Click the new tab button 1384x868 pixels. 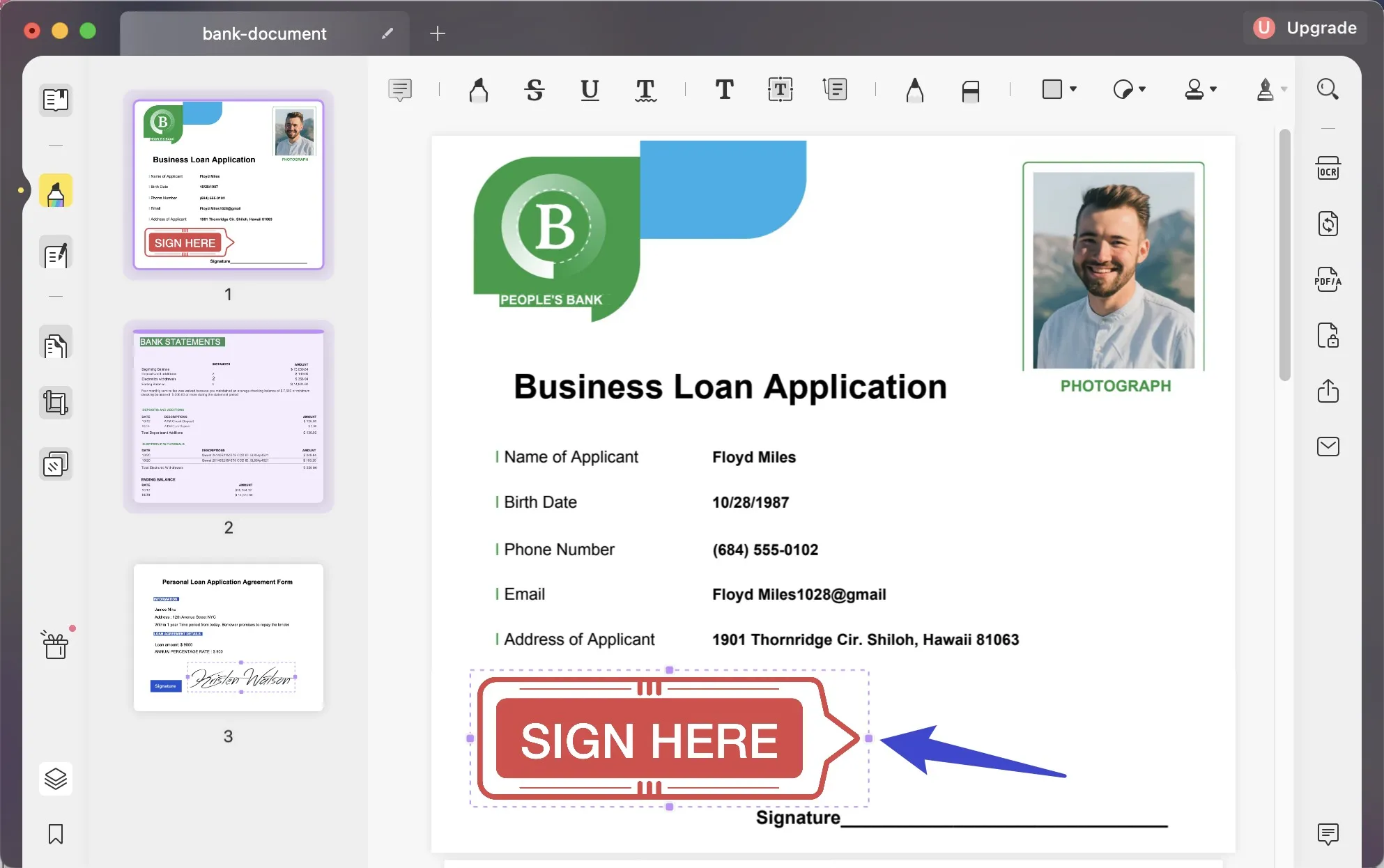[437, 33]
